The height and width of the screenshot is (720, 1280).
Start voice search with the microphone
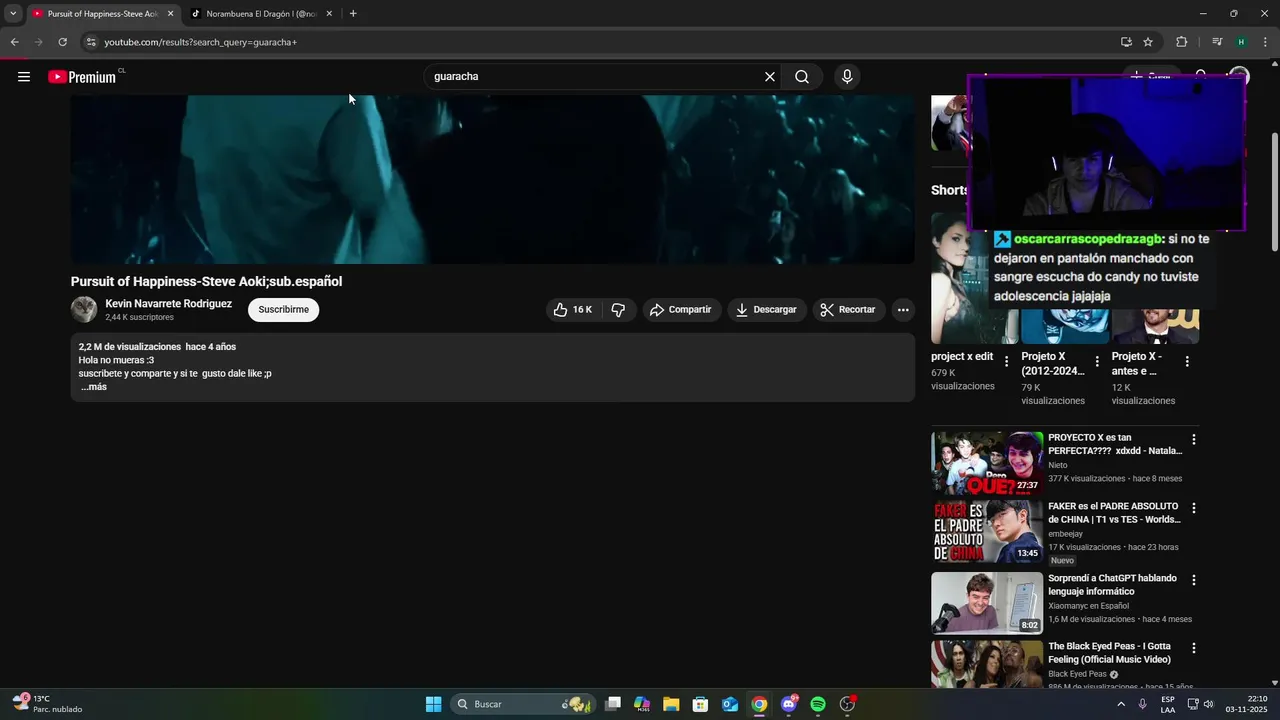coord(847,77)
